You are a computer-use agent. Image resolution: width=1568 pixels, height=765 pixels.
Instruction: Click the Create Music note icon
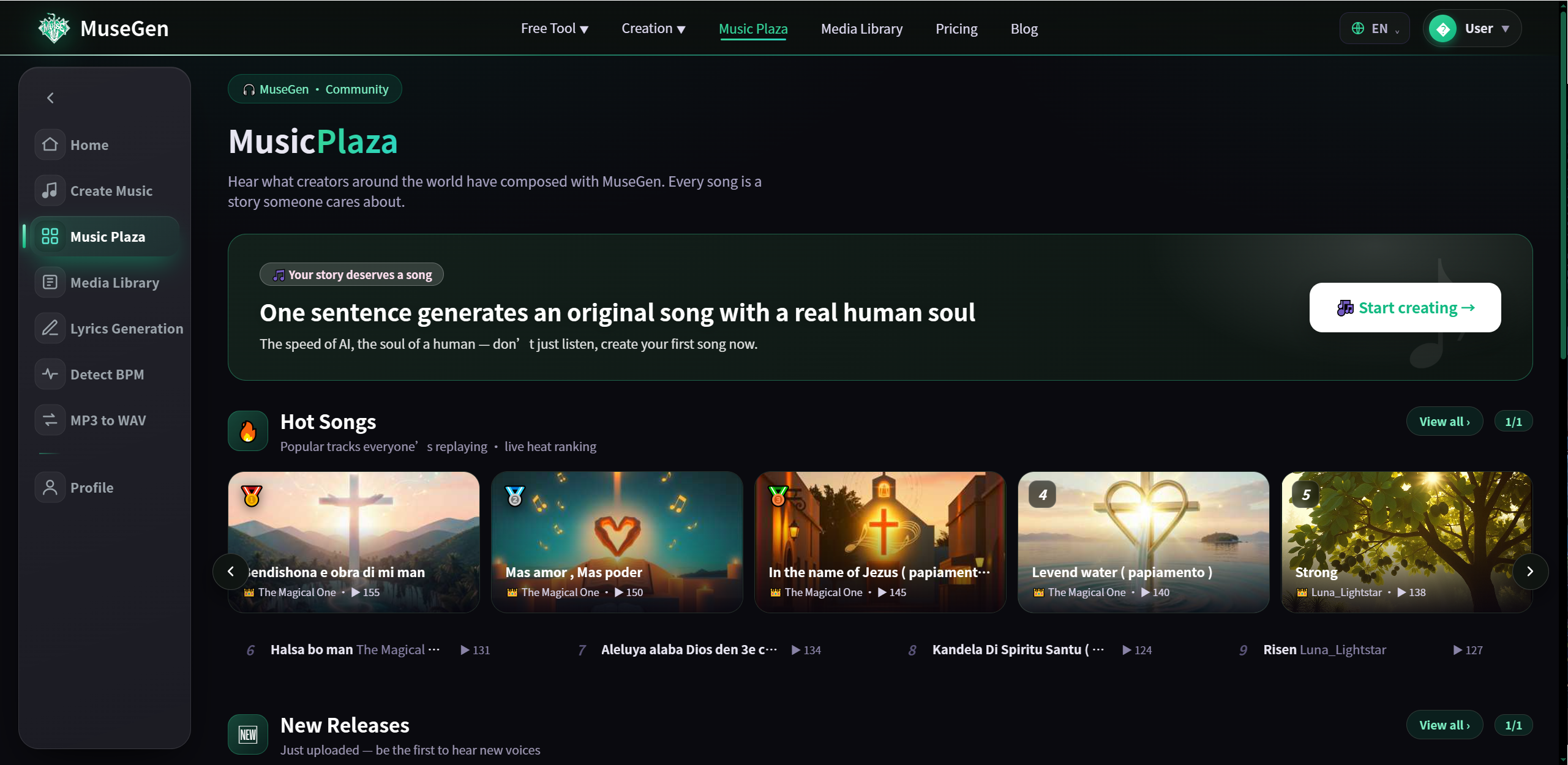click(50, 190)
